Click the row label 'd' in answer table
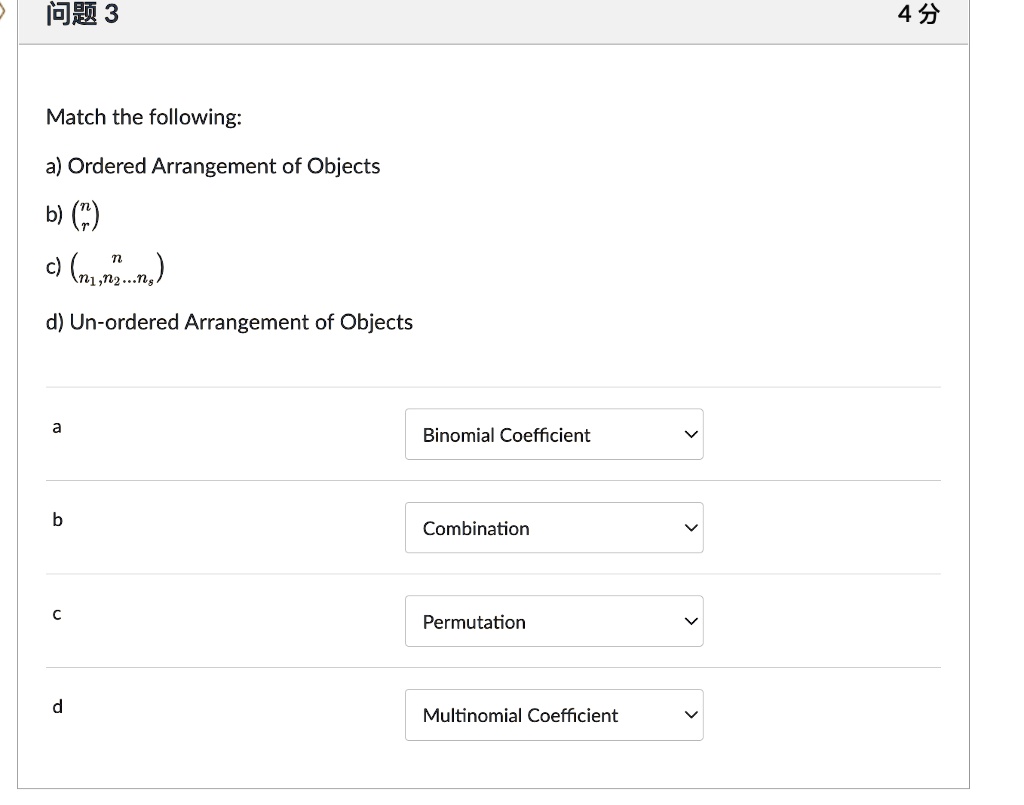Screen dimensions: 1024x805 [x=57, y=707]
